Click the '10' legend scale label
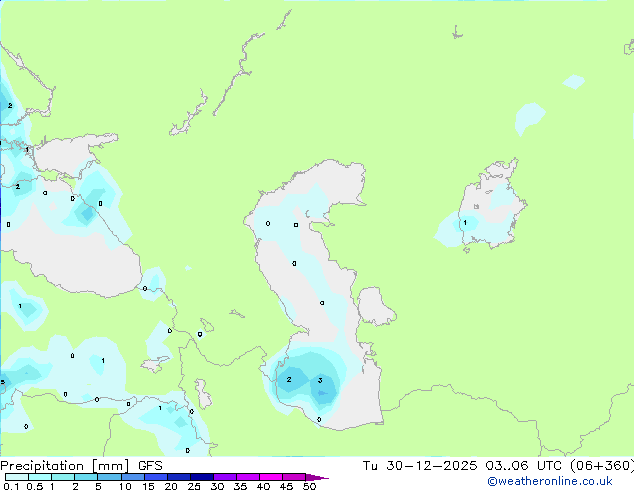Image resolution: width=634 pixels, height=490 pixels. (125, 486)
